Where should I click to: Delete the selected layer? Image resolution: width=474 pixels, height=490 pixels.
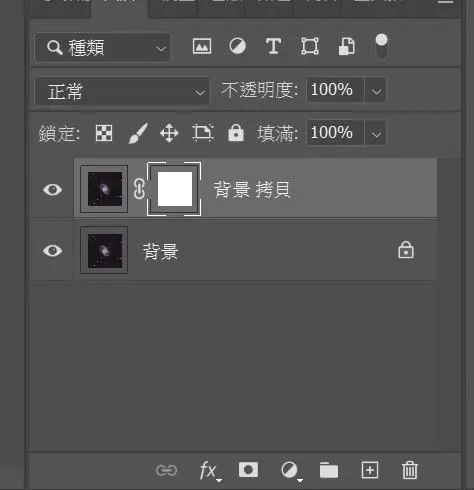pyautogui.click(x=410, y=470)
